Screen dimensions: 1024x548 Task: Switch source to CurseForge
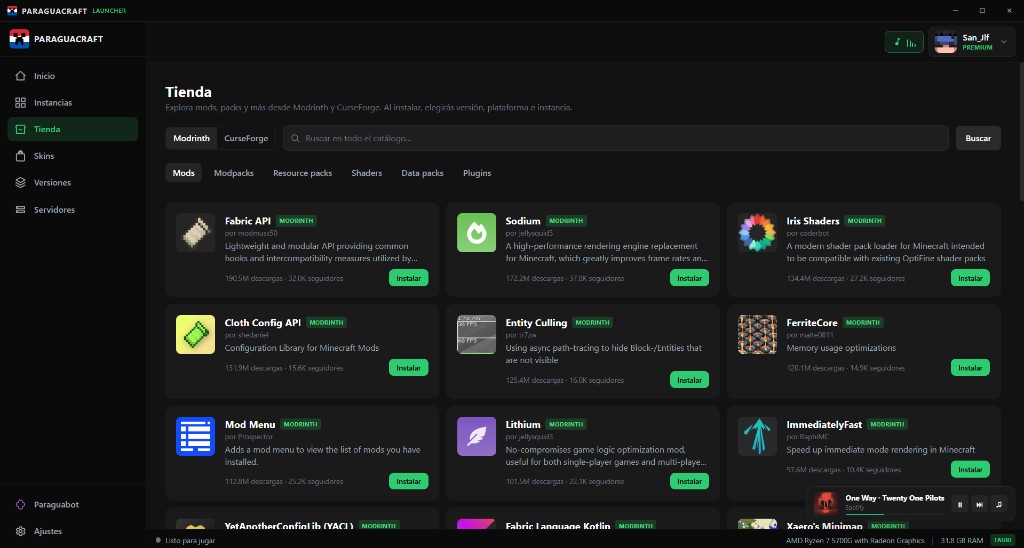pyautogui.click(x=246, y=138)
